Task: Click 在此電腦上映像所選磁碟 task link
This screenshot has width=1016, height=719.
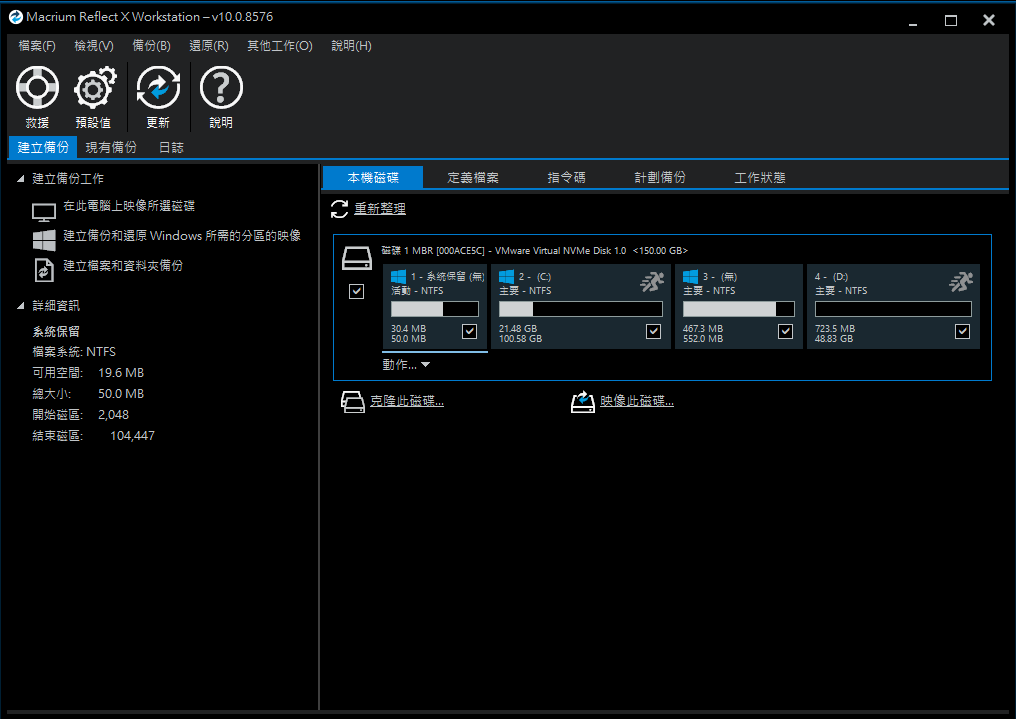Action: (x=129, y=206)
